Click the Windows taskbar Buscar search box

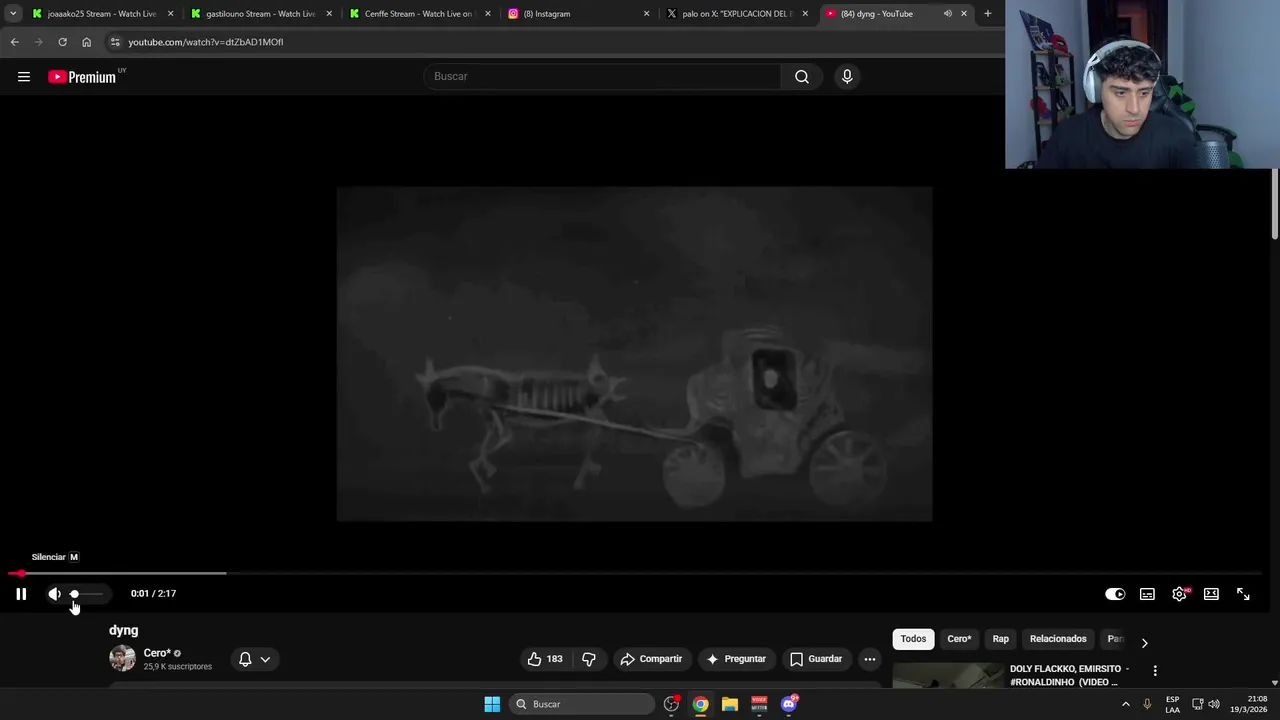(584, 704)
